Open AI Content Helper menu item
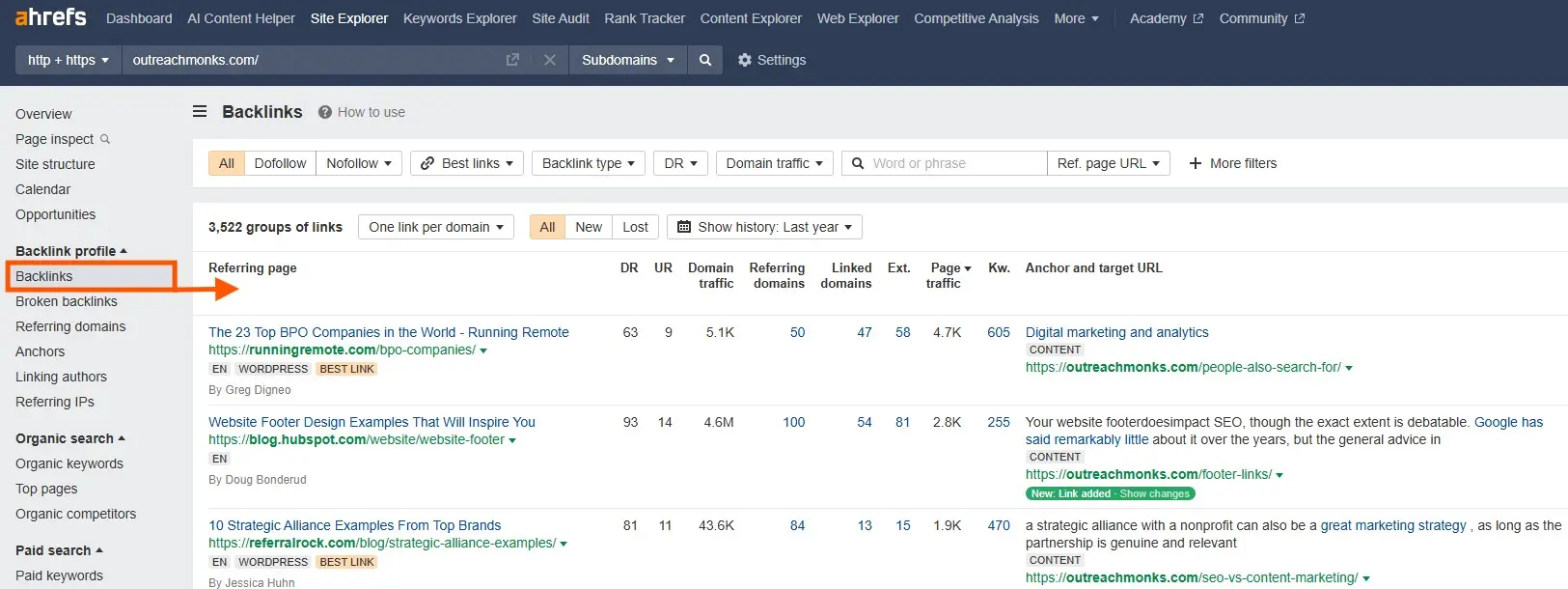This screenshot has width=1568, height=589. click(x=241, y=18)
